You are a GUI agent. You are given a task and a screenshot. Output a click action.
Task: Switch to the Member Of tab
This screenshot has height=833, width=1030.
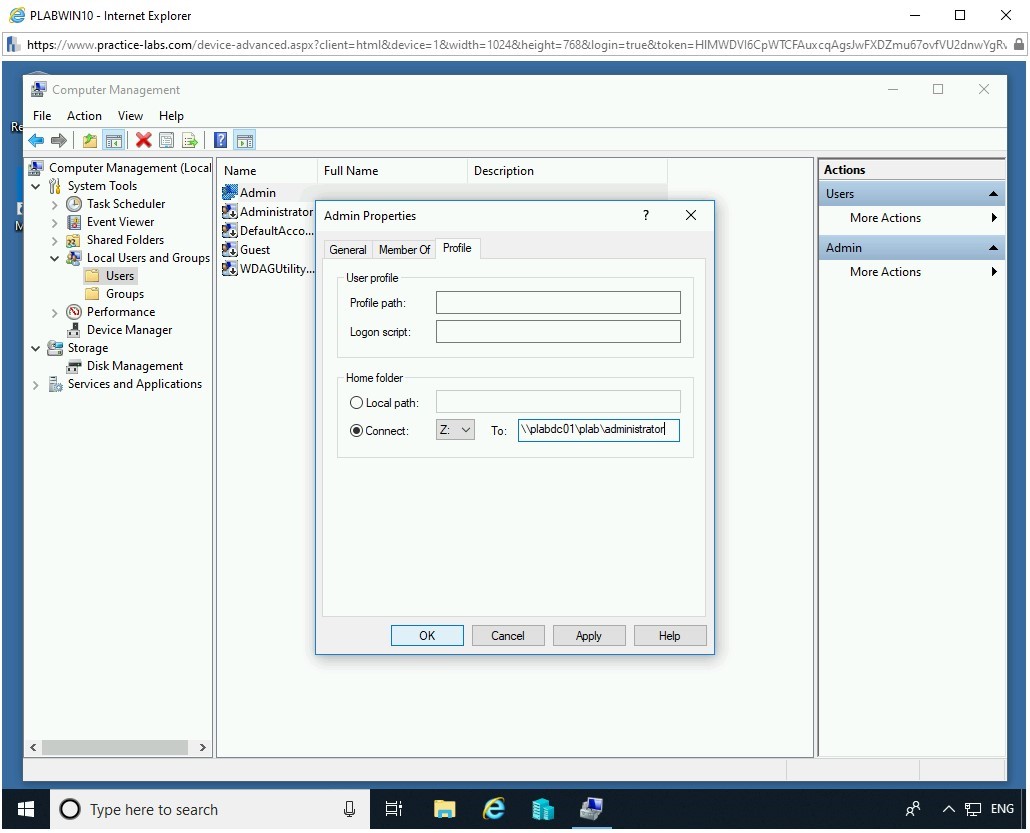click(x=404, y=250)
